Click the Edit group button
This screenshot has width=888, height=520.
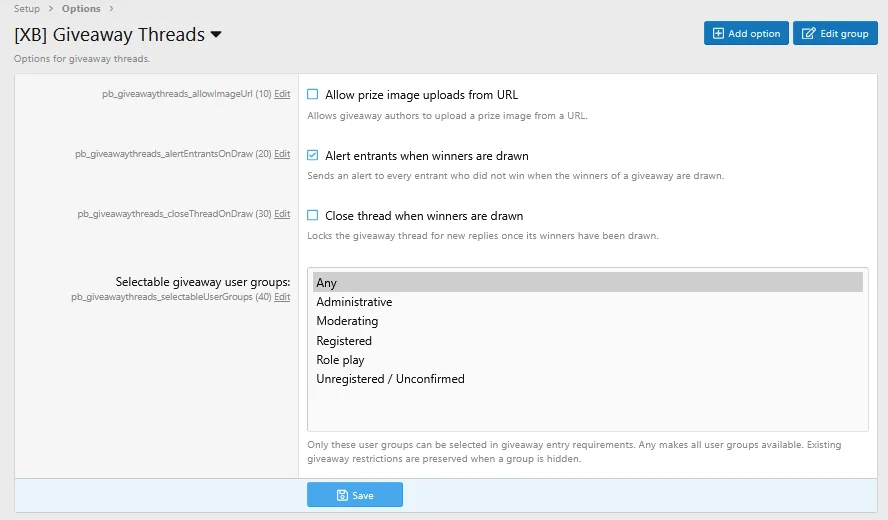pos(835,33)
